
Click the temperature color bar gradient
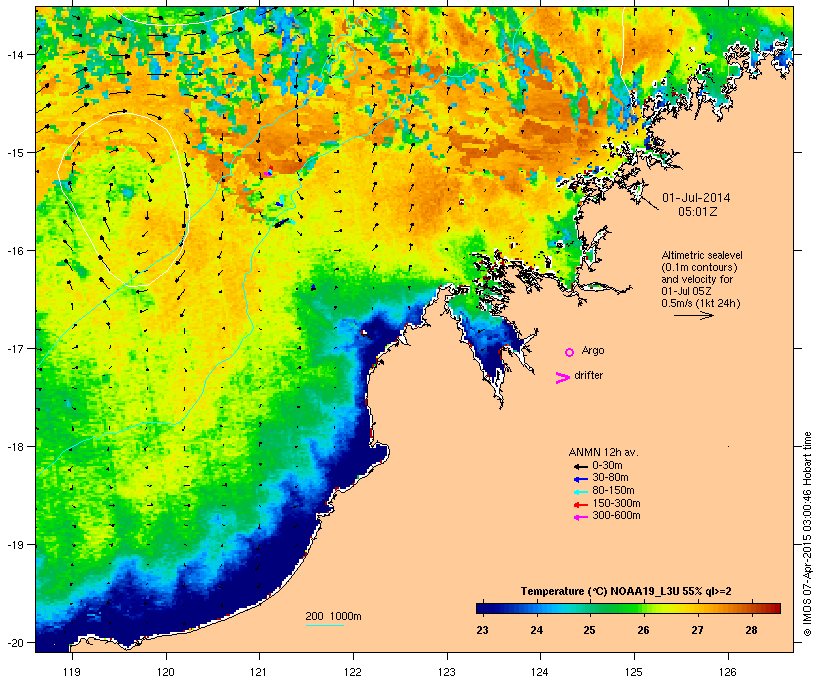click(628, 608)
